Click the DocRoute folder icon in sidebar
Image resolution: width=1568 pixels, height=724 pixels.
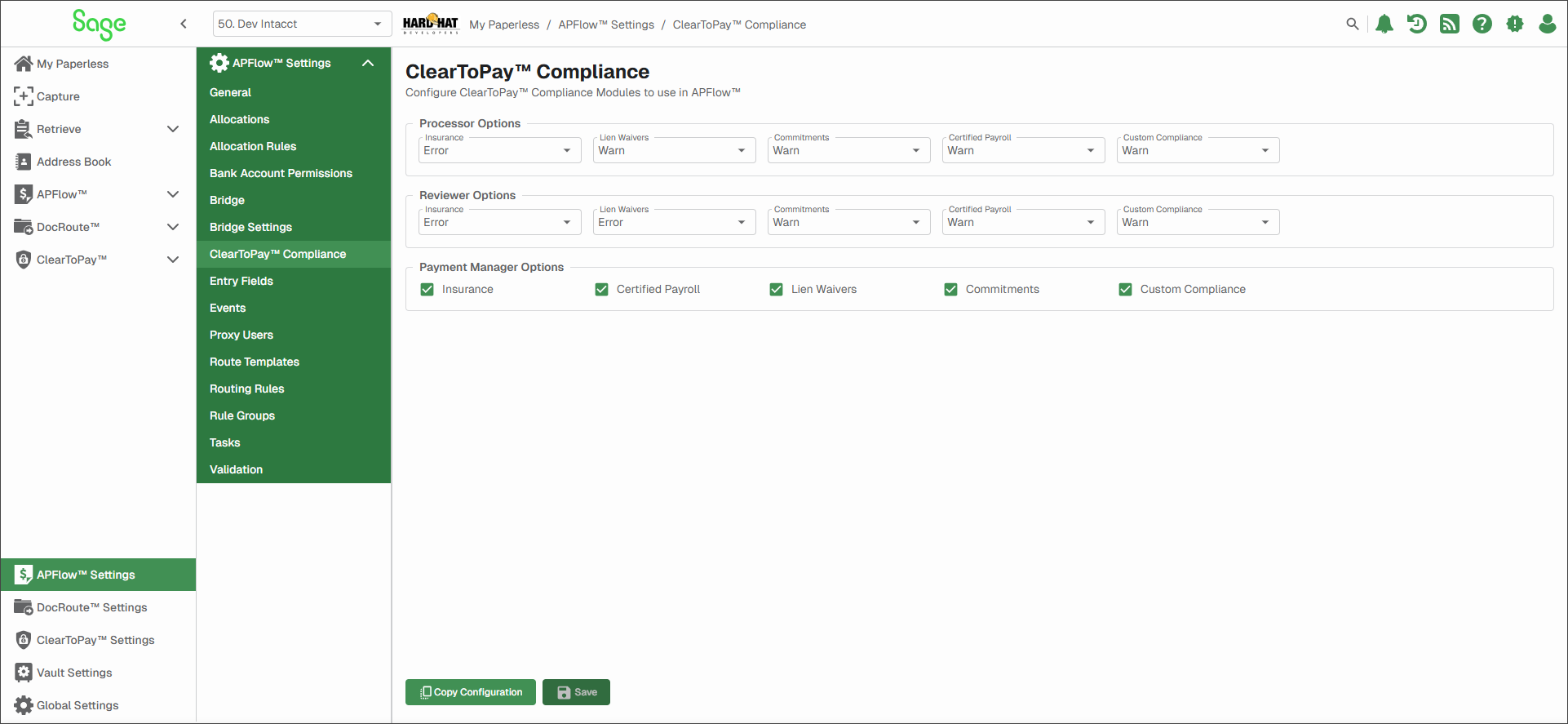pos(24,227)
